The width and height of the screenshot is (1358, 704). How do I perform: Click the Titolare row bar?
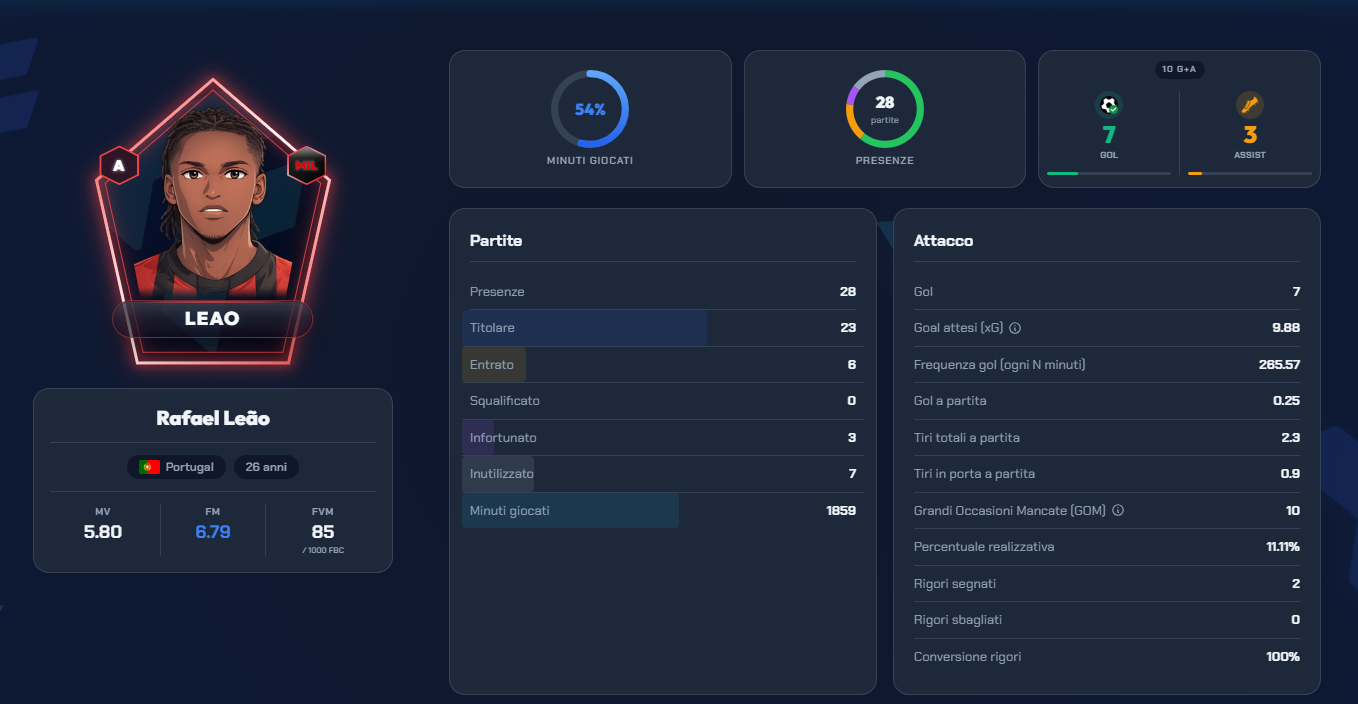click(584, 328)
